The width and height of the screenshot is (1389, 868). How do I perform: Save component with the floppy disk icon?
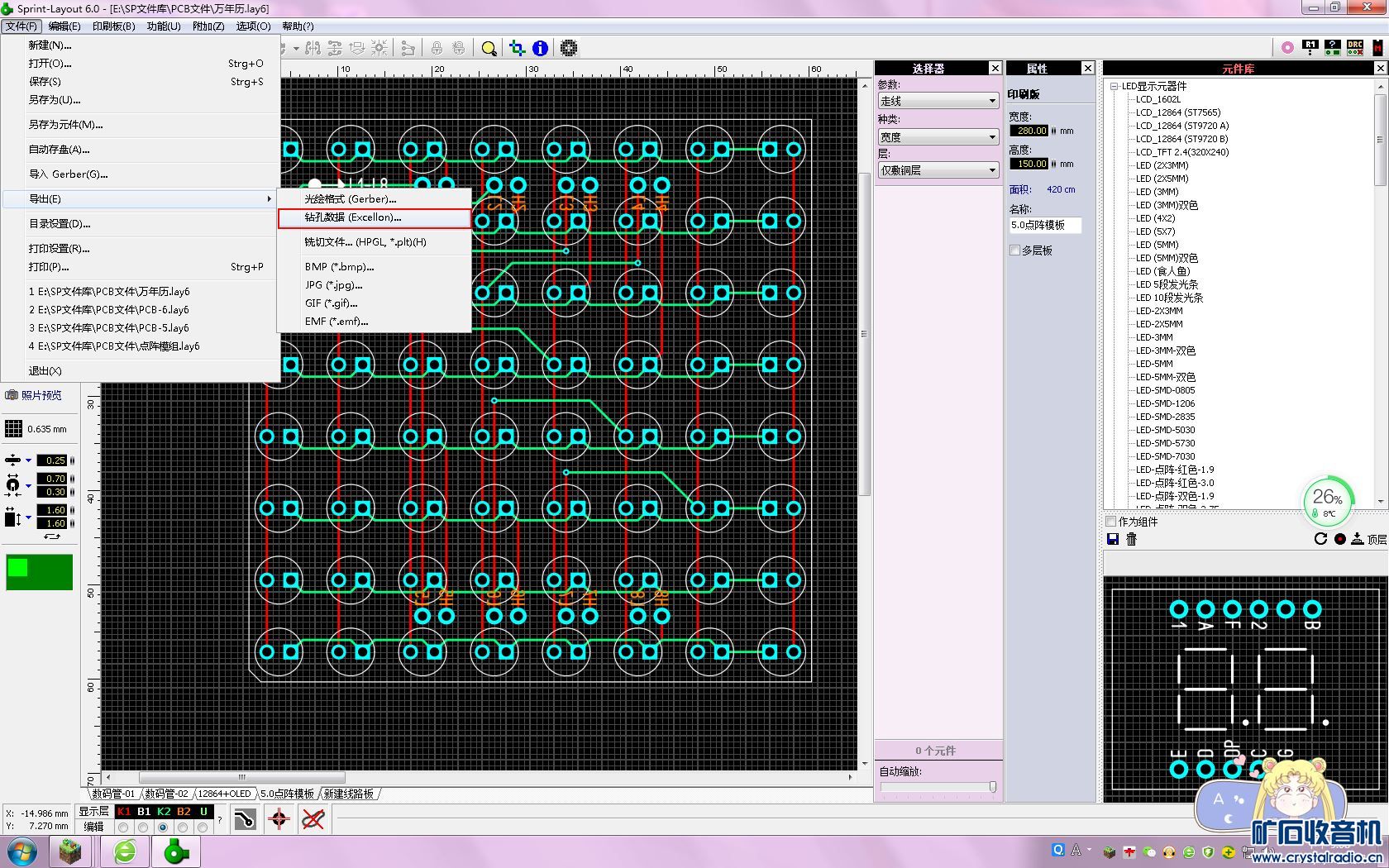(x=1113, y=539)
